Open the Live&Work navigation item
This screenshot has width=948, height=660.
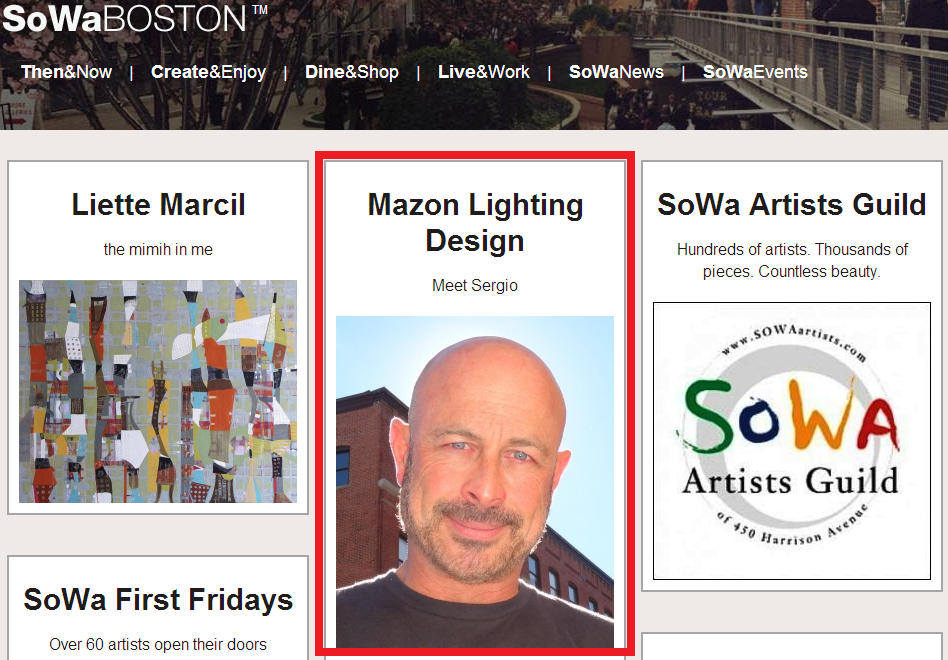pos(483,72)
